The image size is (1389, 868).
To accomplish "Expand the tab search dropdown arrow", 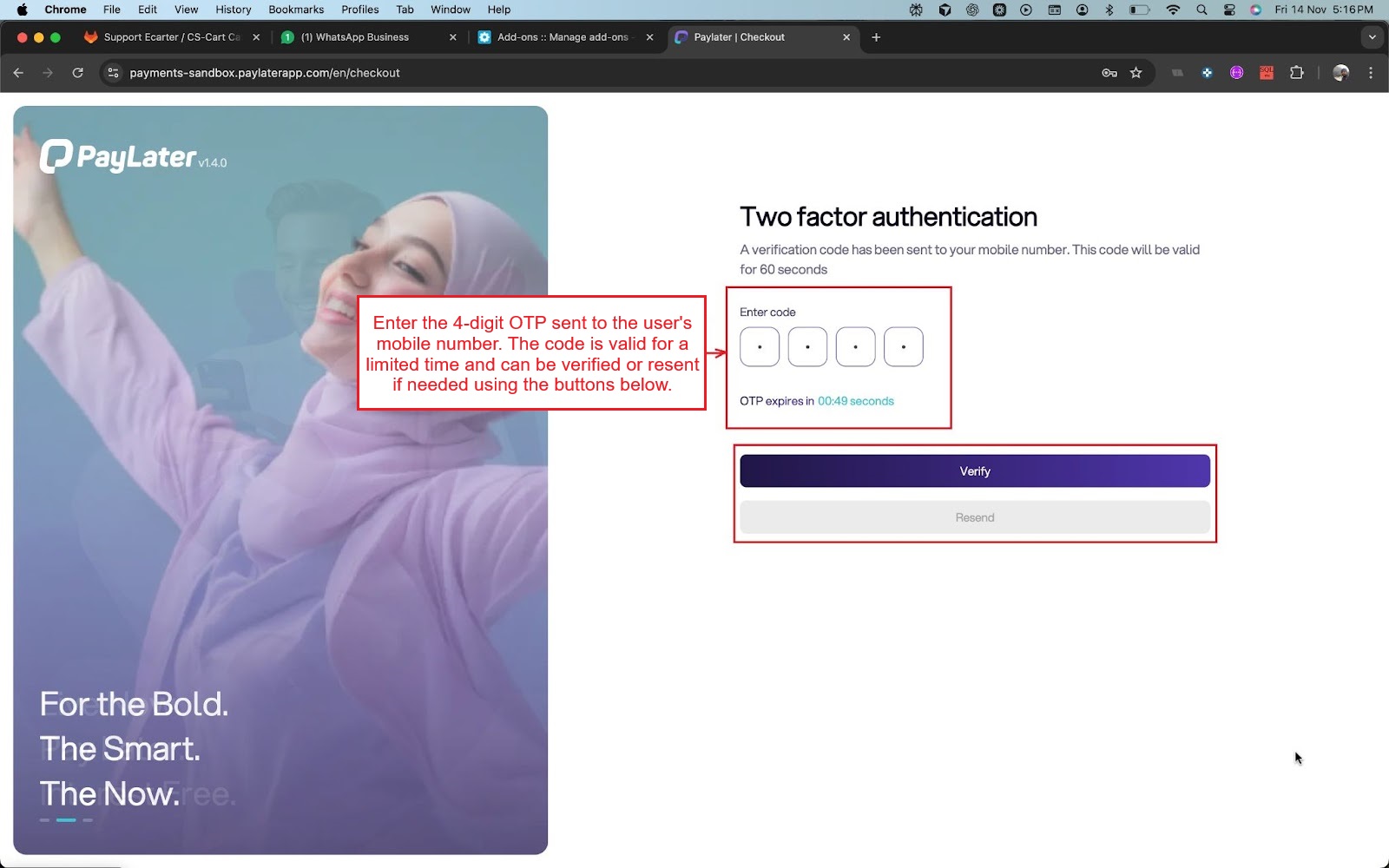I will tap(1372, 37).
